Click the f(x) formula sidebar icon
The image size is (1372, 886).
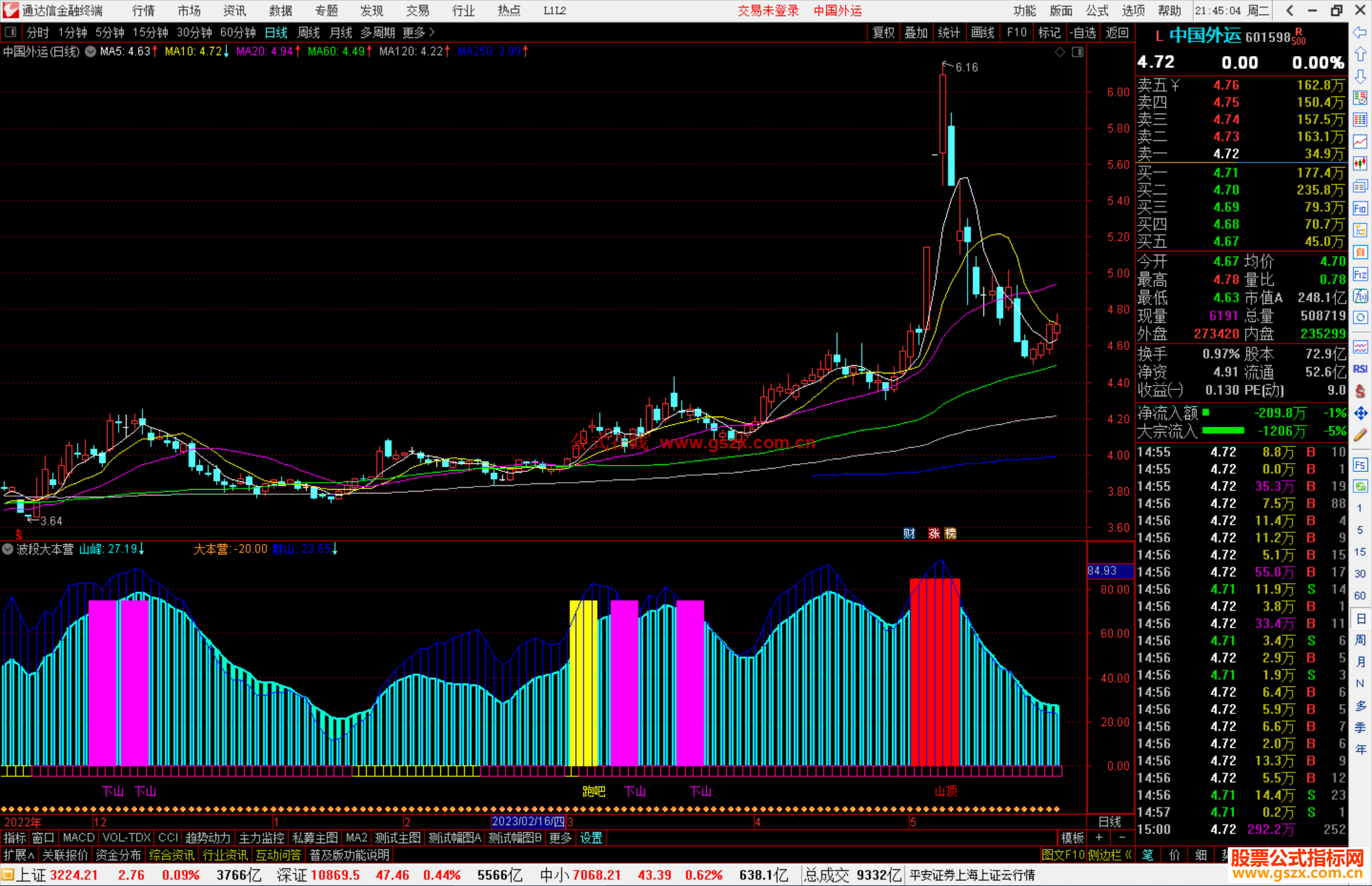point(1360,296)
